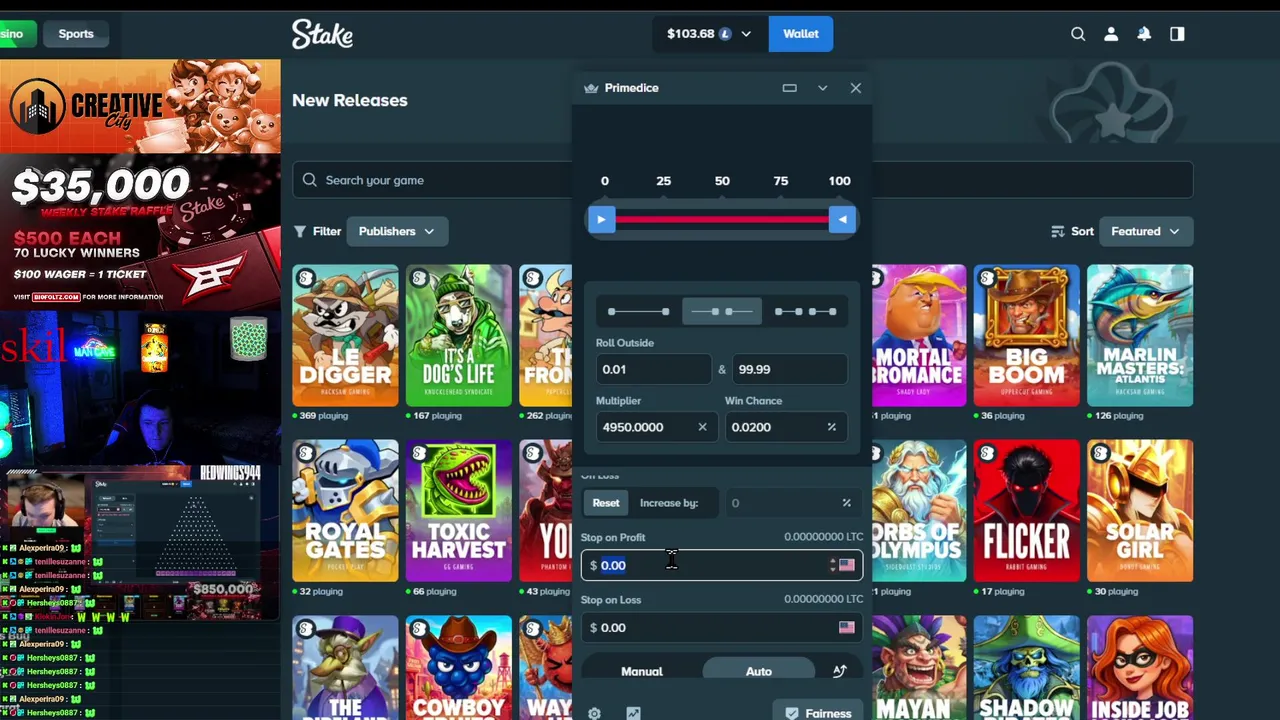Select four-handle roll mode
1280x720 pixels.
806,312
